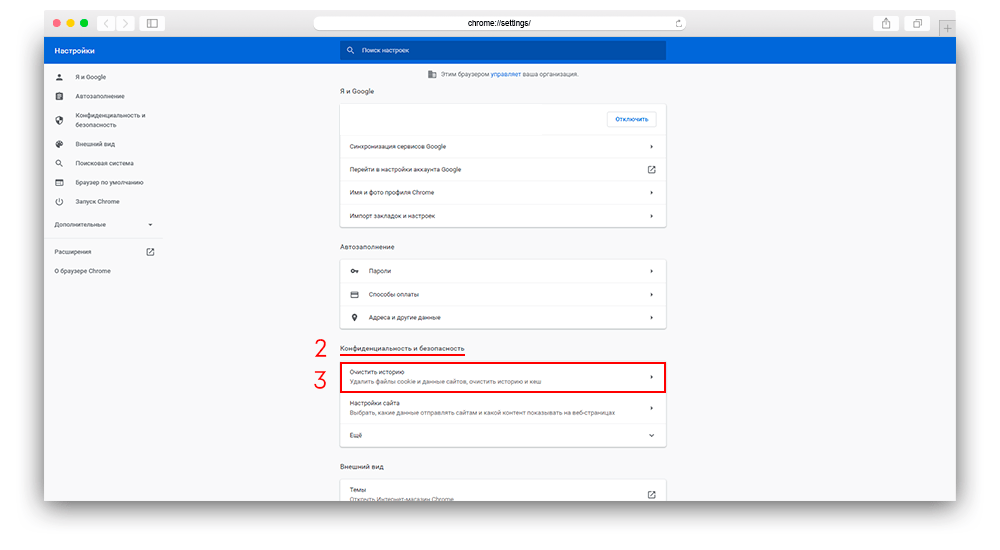Click the reload icon in the address bar
Image resolution: width=1000 pixels, height=550 pixels.
(679, 24)
